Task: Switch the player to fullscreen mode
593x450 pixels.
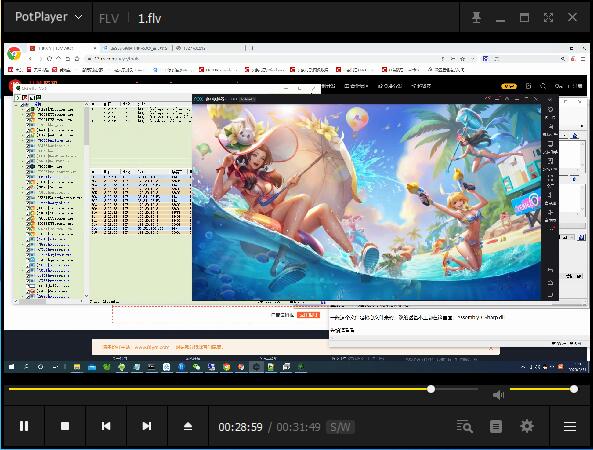Action: [x=548, y=17]
